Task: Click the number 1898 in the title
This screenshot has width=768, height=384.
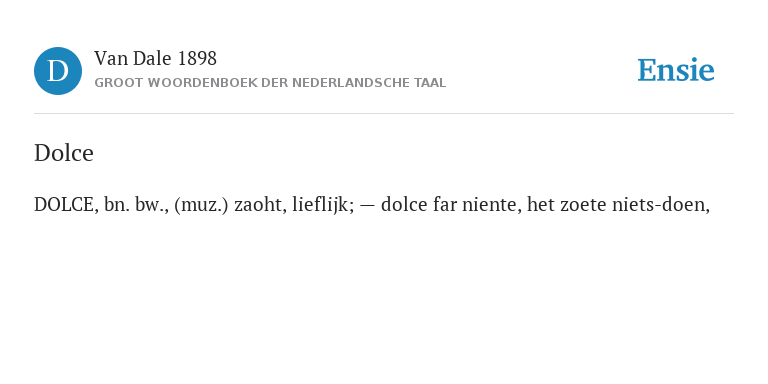Action: point(197,59)
